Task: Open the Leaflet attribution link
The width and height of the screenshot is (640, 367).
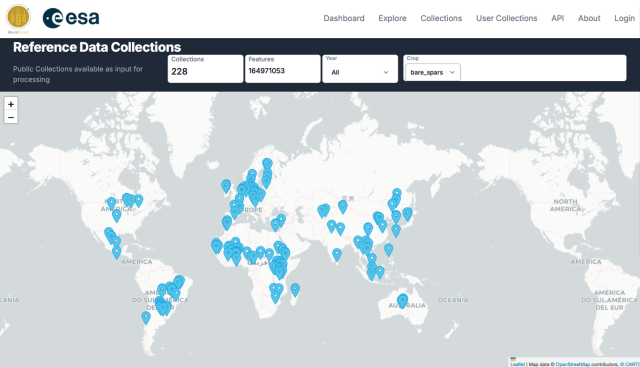Action: click(518, 364)
